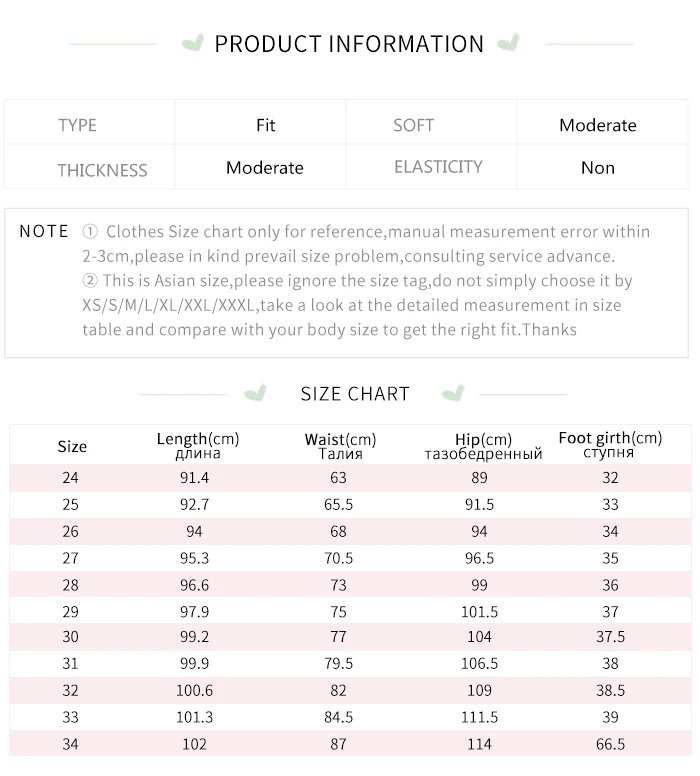Click the Length(cm) column header
The image size is (700, 776).
pyautogui.click(x=198, y=445)
